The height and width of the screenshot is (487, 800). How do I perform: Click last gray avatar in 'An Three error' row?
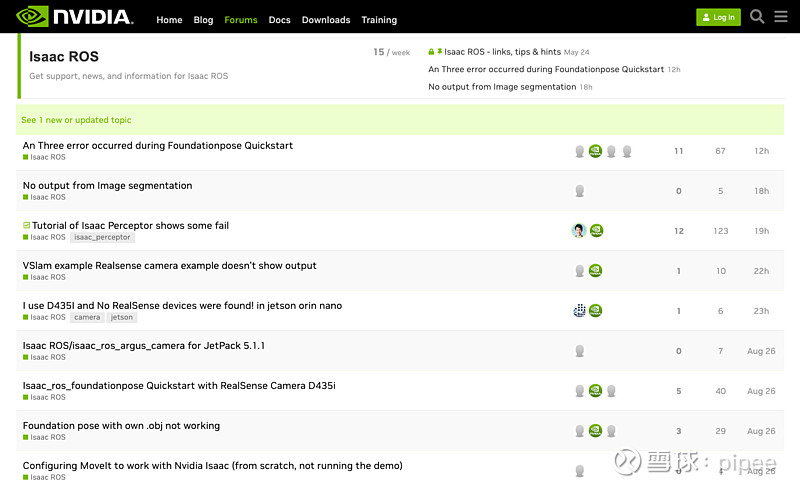pyautogui.click(x=627, y=151)
